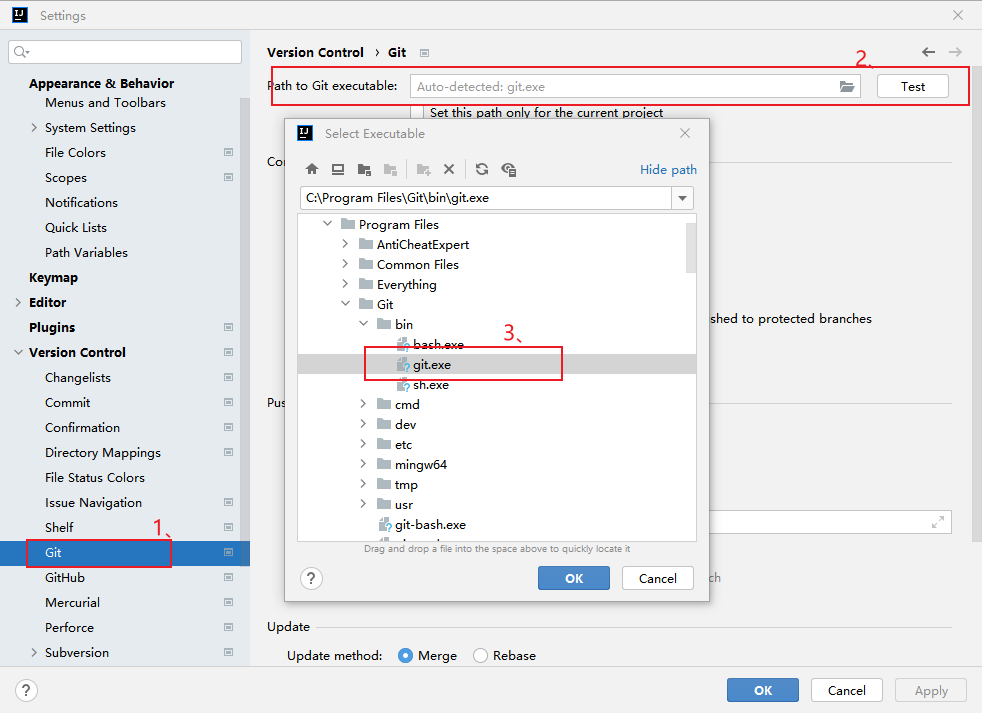Go to home directory in Select Executable toolbar
The image size is (982, 713).
point(312,169)
